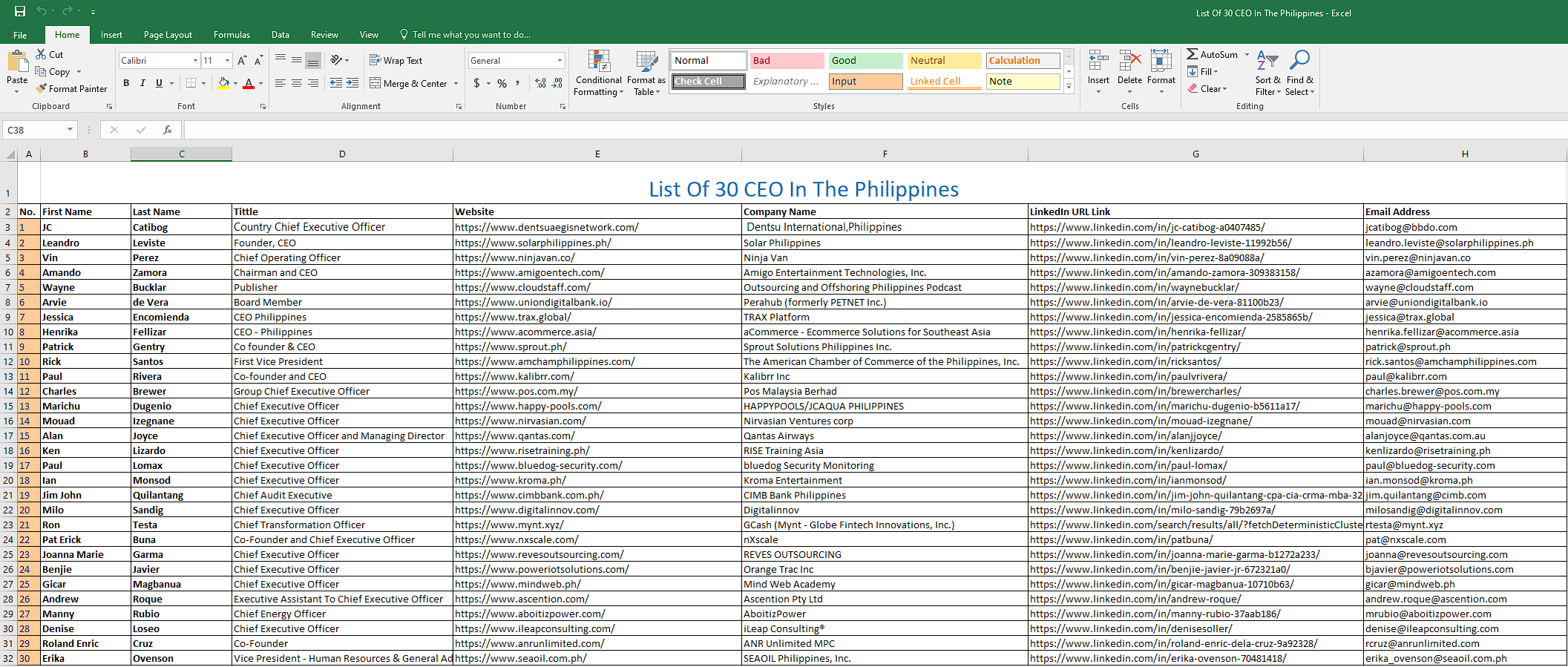Click the Insert Function fx icon
1568x667 pixels.
[168, 130]
